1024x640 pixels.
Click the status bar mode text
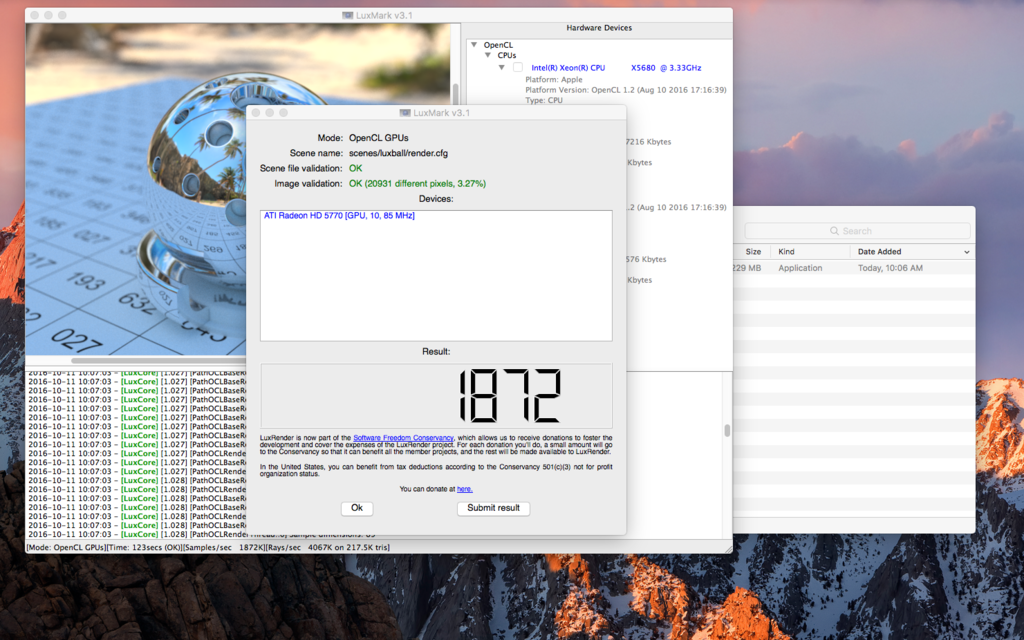[x=65, y=547]
